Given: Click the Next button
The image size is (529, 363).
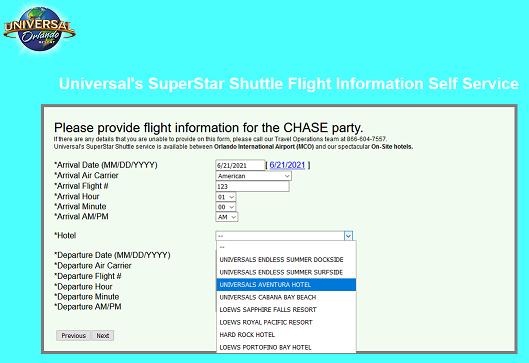Looking at the screenshot, I should pos(103,335).
